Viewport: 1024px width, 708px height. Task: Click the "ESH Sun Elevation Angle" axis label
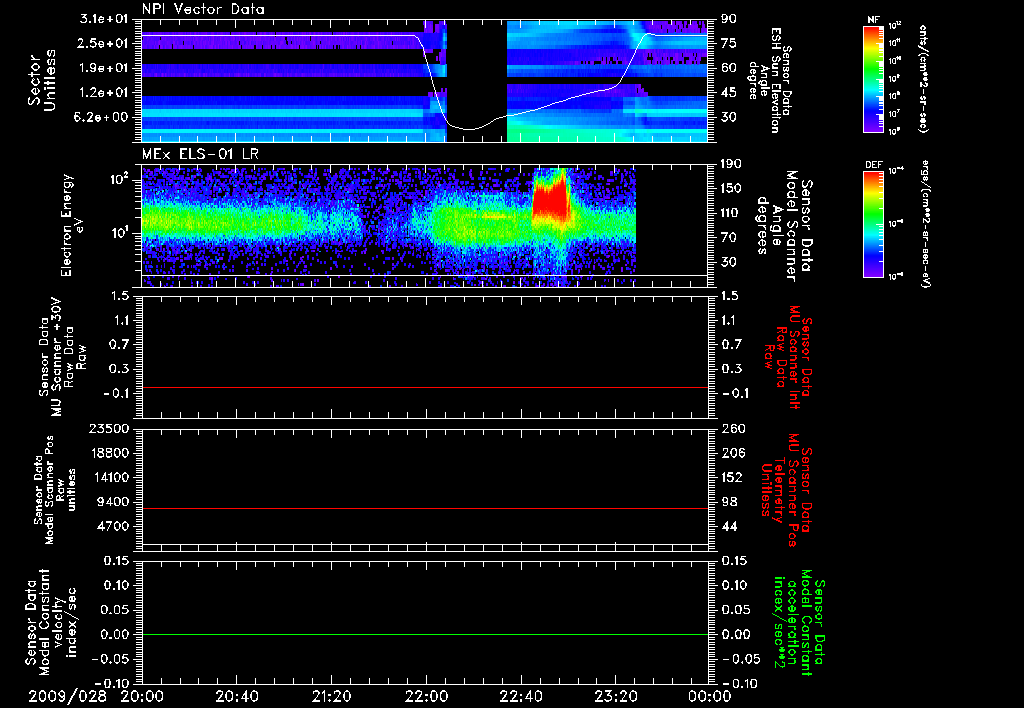pos(771,80)
